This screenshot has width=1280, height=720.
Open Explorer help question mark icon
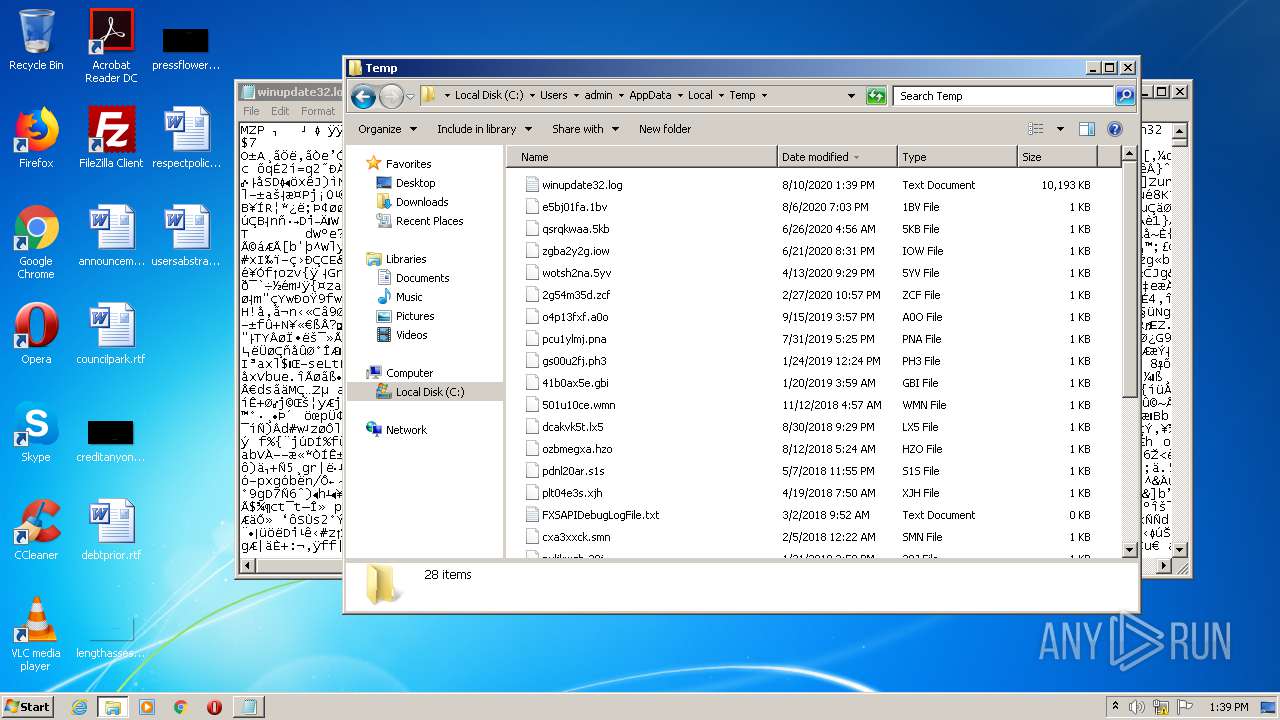(1115, 129)
